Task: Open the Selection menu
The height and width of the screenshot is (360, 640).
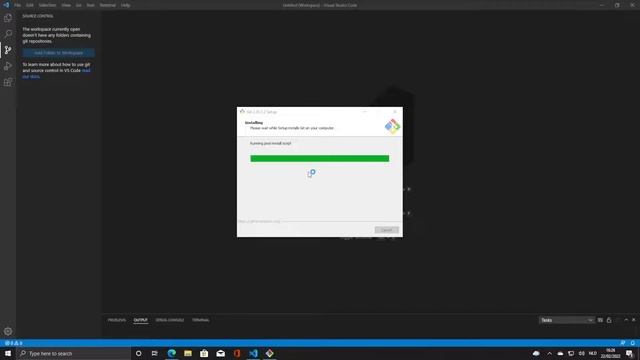Action: (x=47, y=5)
